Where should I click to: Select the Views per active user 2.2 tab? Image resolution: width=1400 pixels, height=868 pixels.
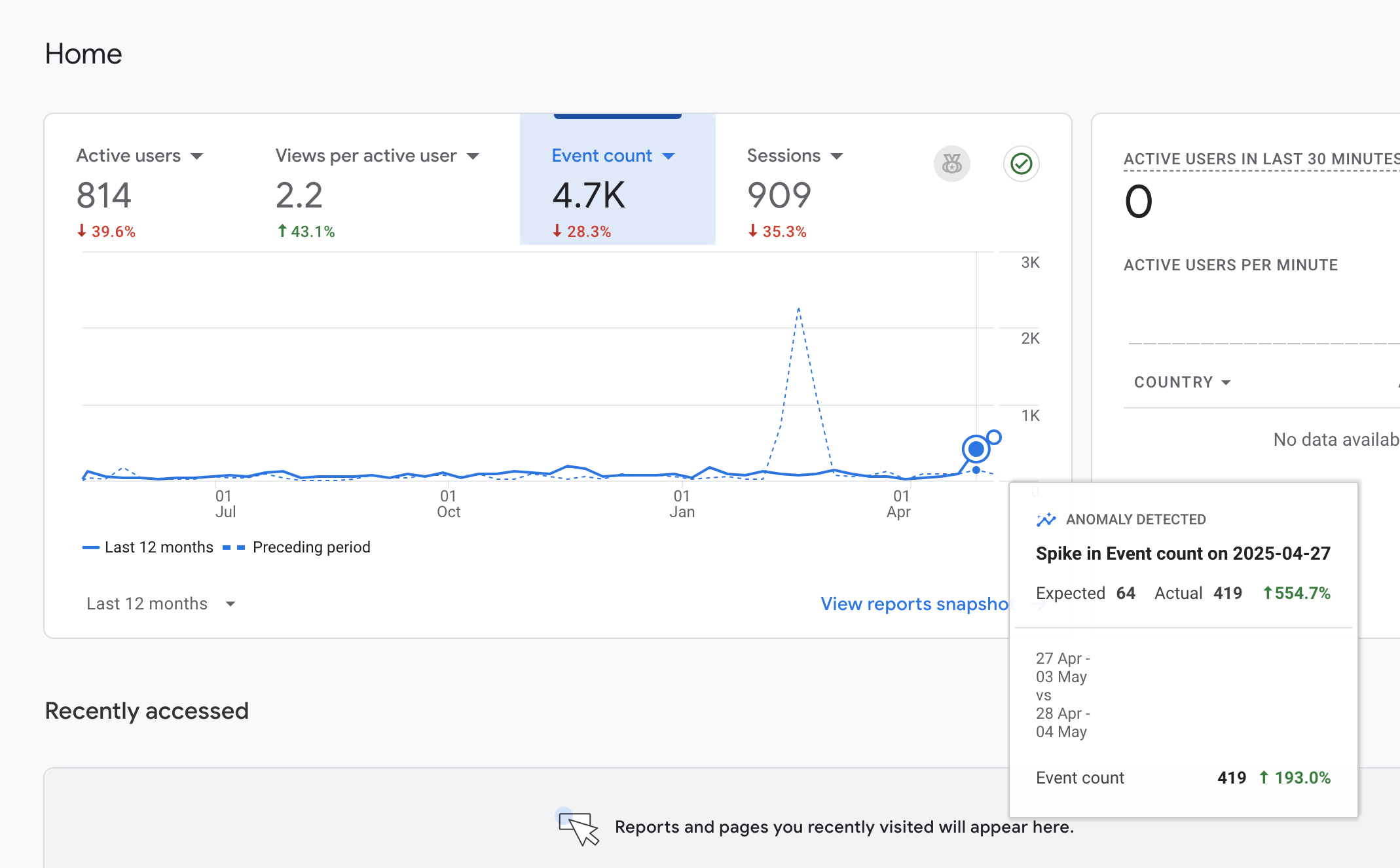coord(299,196)
